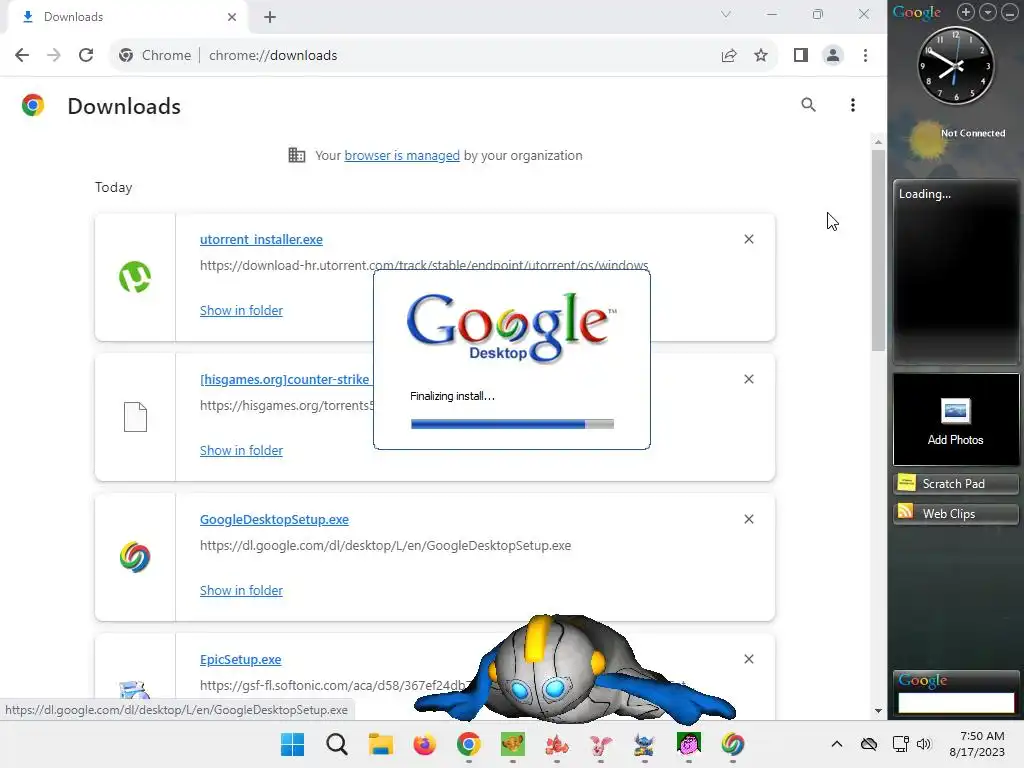Add gadget with sidebar plus button

pos(966,12)
